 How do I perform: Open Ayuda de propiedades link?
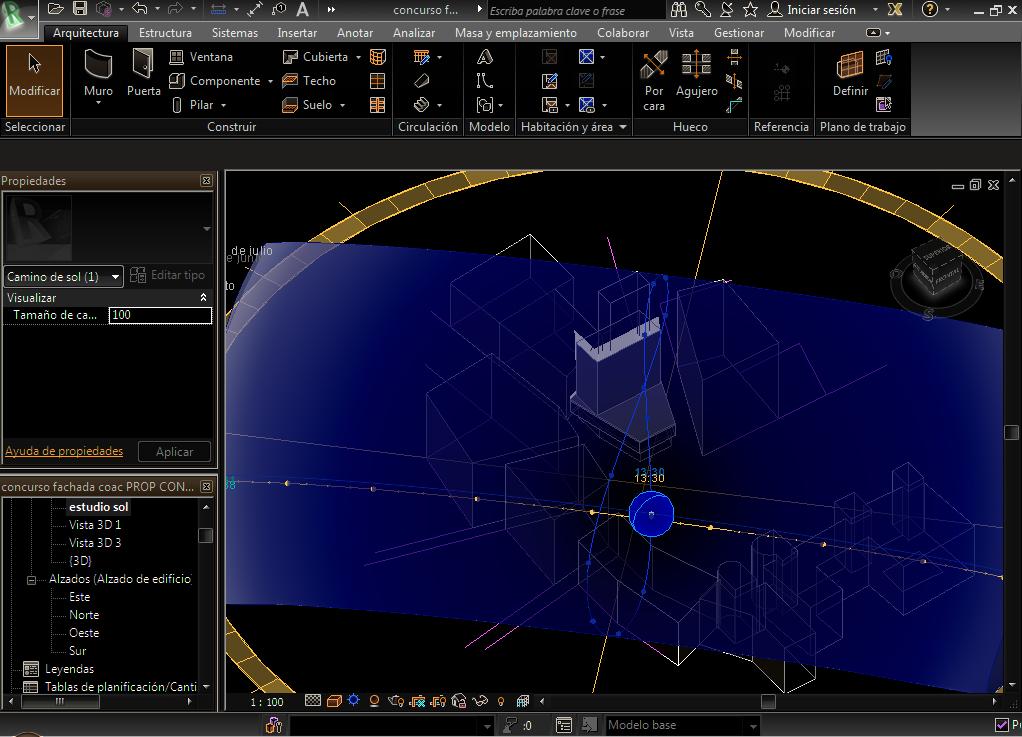tap(64, 451)
